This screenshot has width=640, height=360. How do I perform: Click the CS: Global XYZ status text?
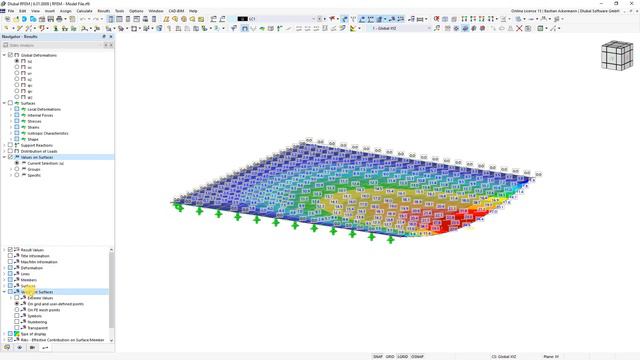[x=504, y=357]
